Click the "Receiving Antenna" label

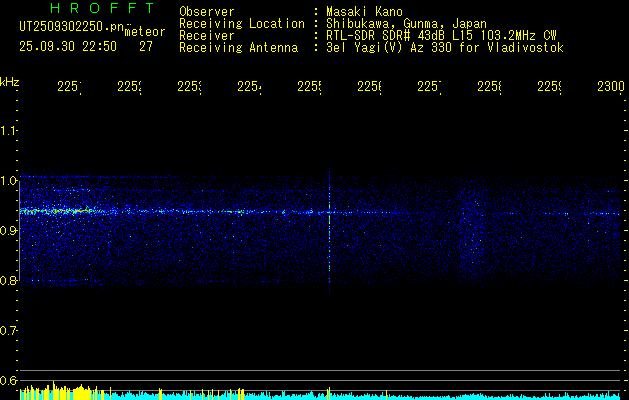[x=238, y=48]
